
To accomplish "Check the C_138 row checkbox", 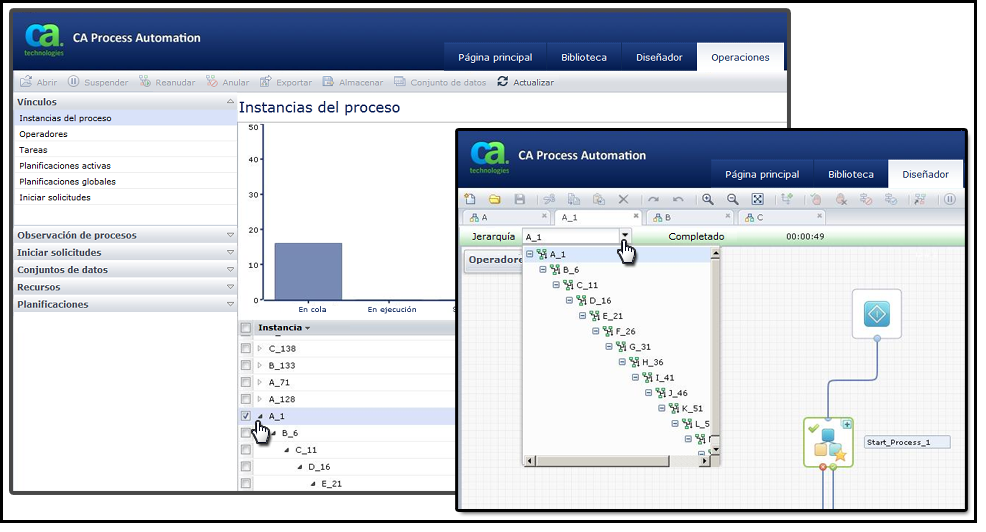I will pyautogui.click(x=246, y=348).
